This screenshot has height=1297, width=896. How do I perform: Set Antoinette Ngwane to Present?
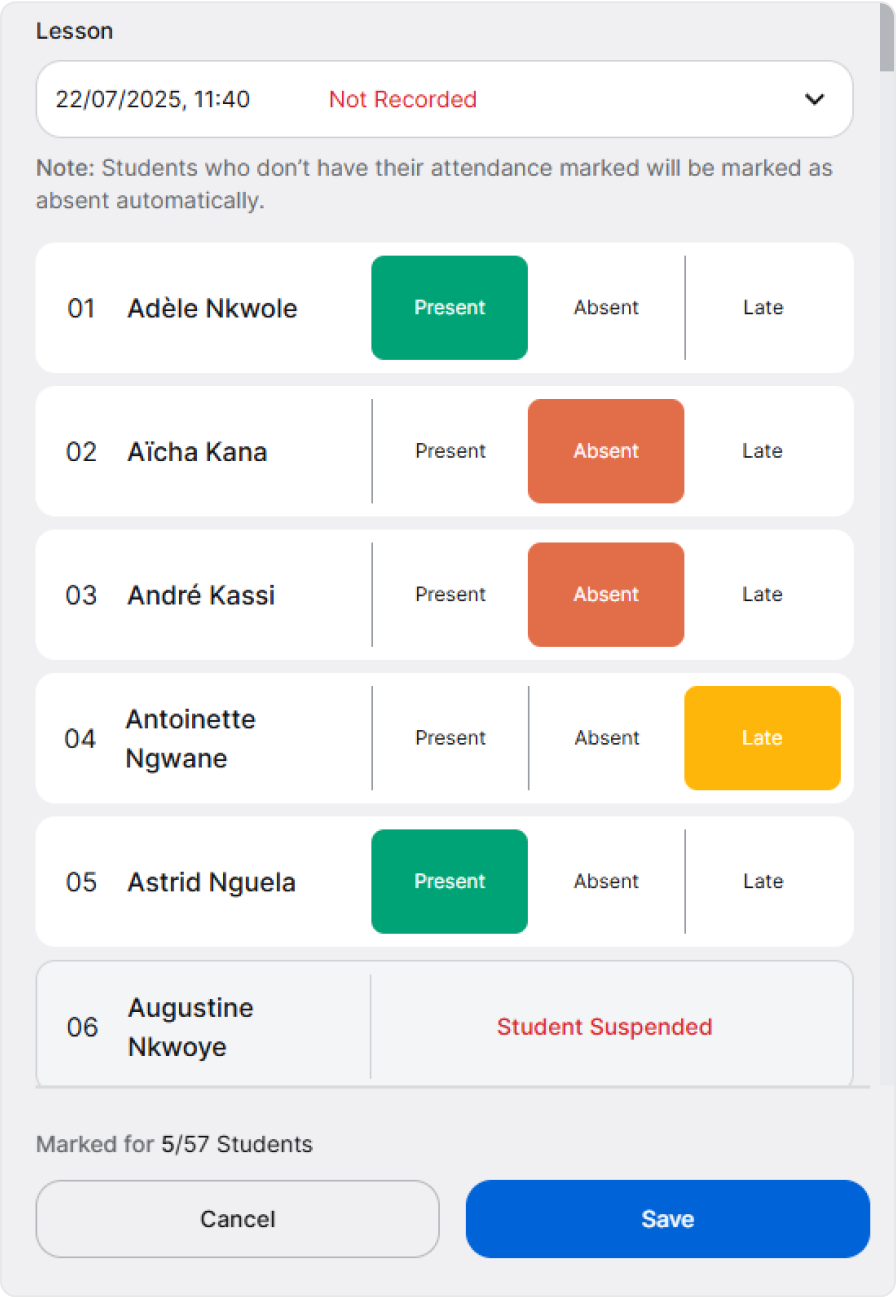click(x=450, y=738)
